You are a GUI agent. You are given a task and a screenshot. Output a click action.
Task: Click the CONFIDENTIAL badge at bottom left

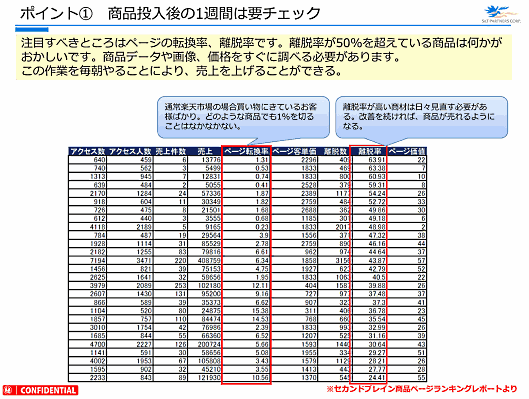(x=40, y=390)
